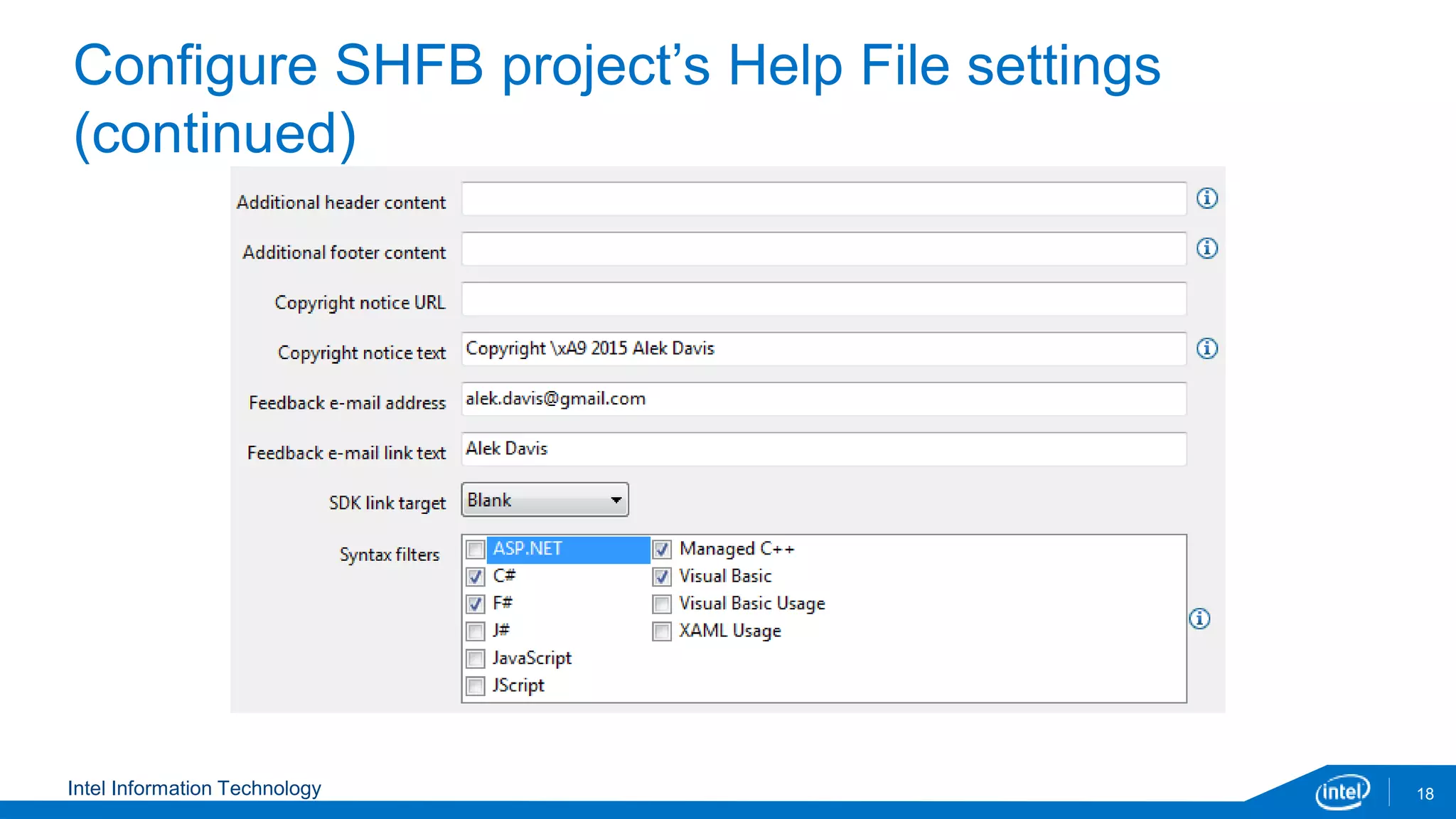Click the Additional header content field
The image size is (1456, 819).
[824, 199]
